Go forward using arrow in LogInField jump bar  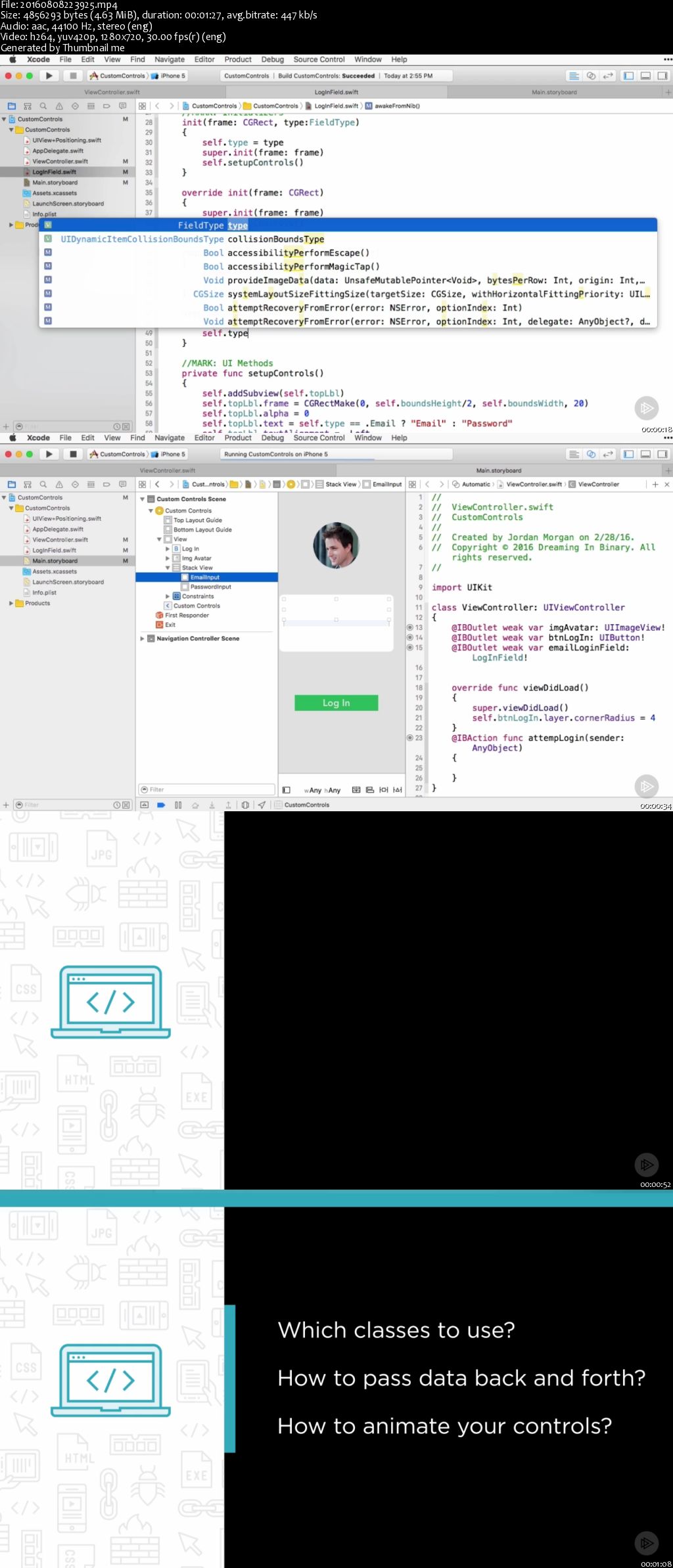click(x=172, y=106)
